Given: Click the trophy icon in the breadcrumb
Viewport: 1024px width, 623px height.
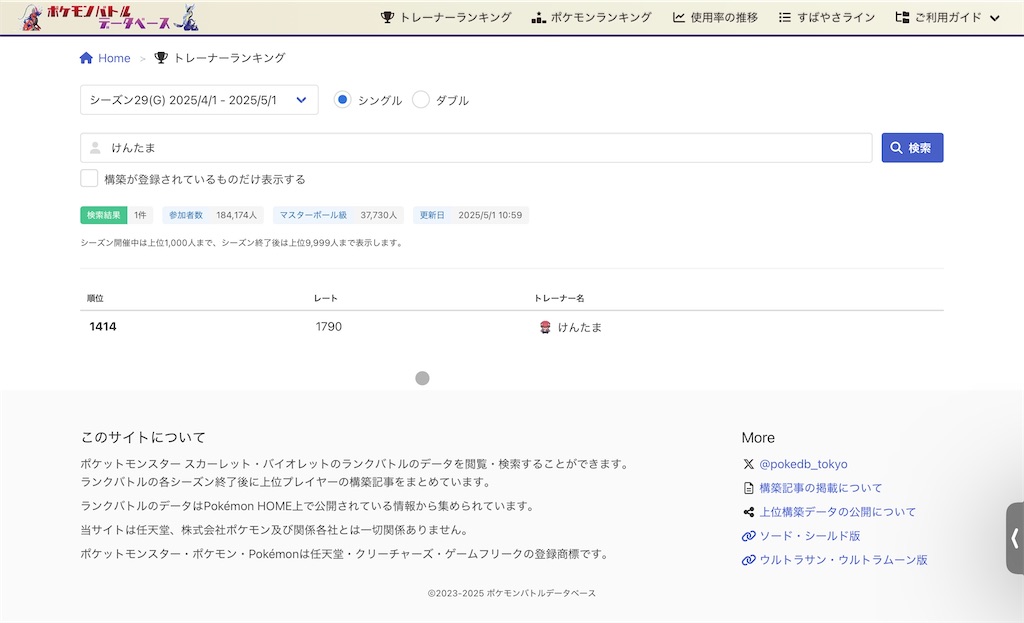Looking at the screenshot, I should 161,57.
